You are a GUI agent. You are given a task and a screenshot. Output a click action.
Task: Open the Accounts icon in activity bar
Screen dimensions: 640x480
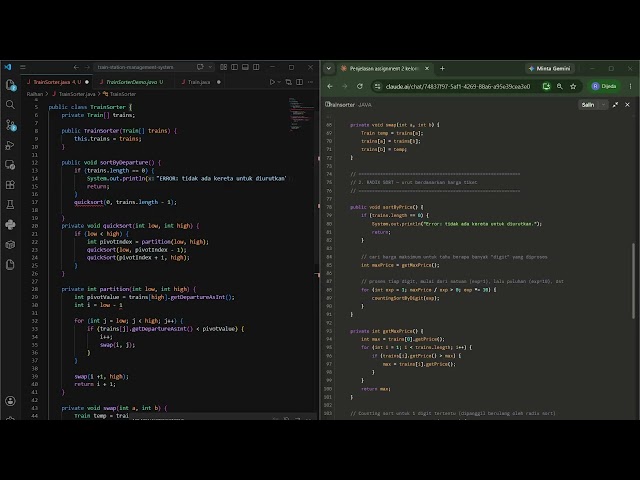point(11,401)
